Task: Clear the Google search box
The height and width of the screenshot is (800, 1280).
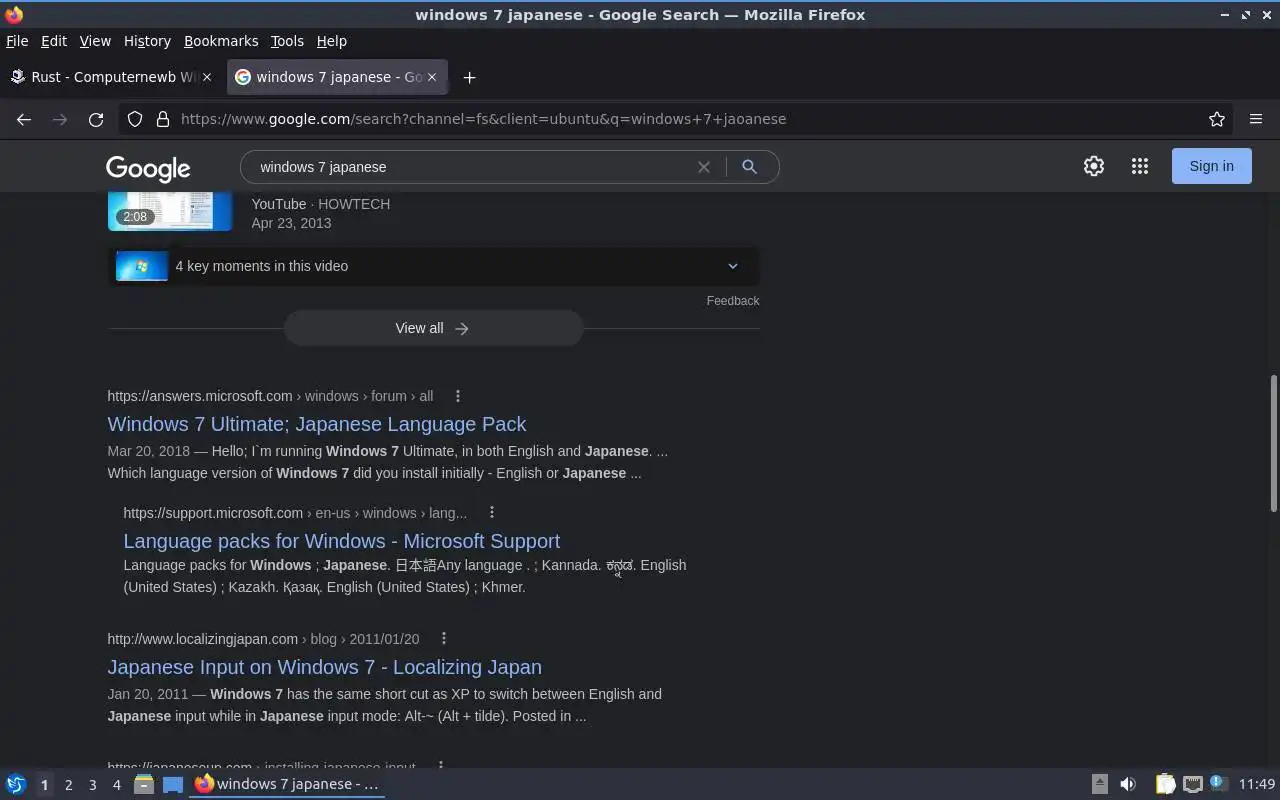Action: pos(704,167)
